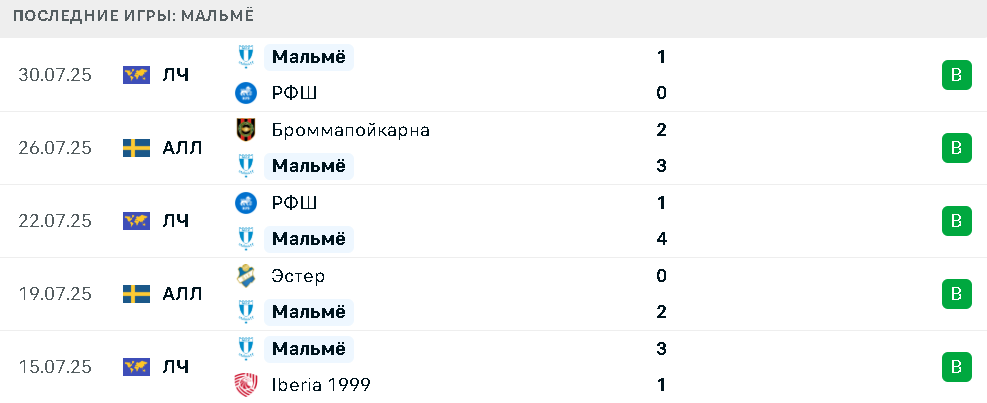
Task: Click Swedish flag icon for 19.07.25 match
Action: click(x=137, y=294)
